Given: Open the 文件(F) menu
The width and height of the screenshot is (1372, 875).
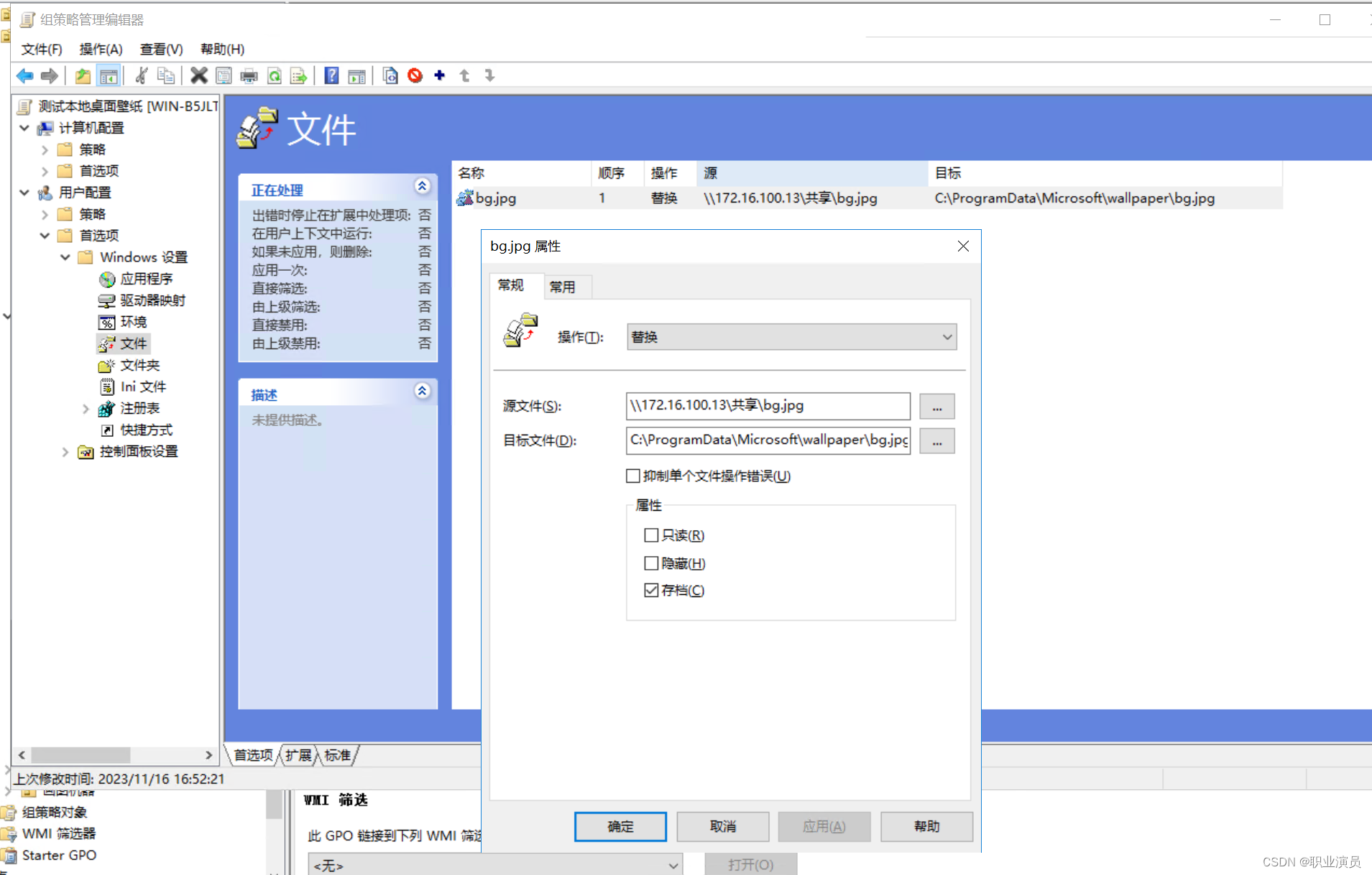Looking at the screenshot, I should pos(42,49).
